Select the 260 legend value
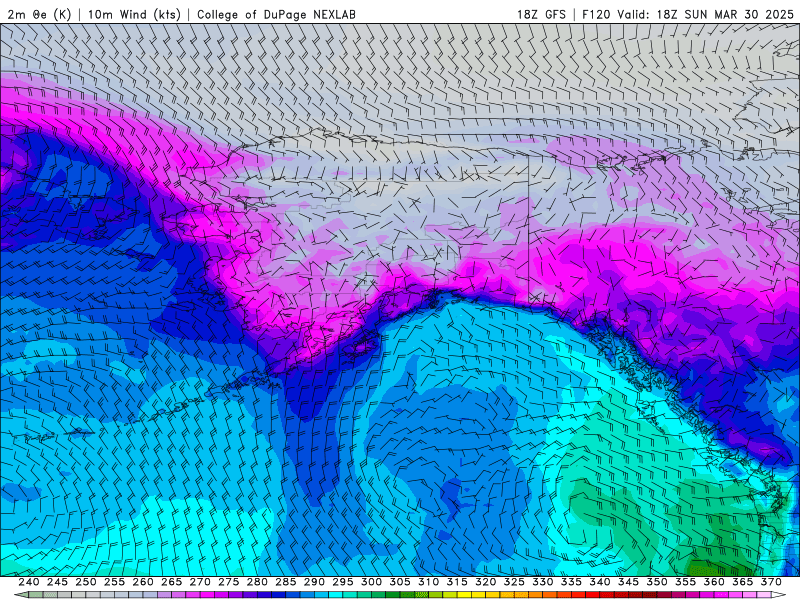Screen dimensions: 800x600 click(143, 582)
